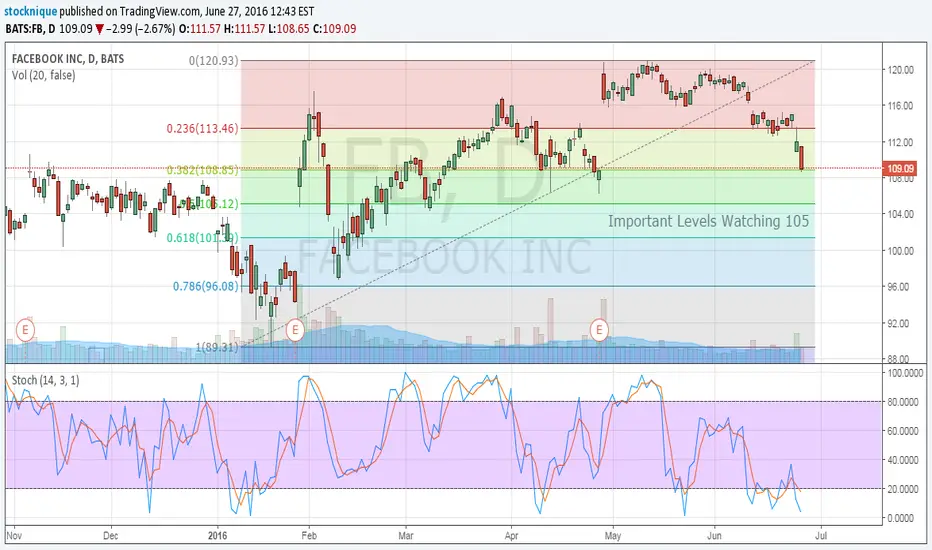Click the open value O:111.57
The width and height of the screenshot is (932, 550).
click(x=200, y=29)
